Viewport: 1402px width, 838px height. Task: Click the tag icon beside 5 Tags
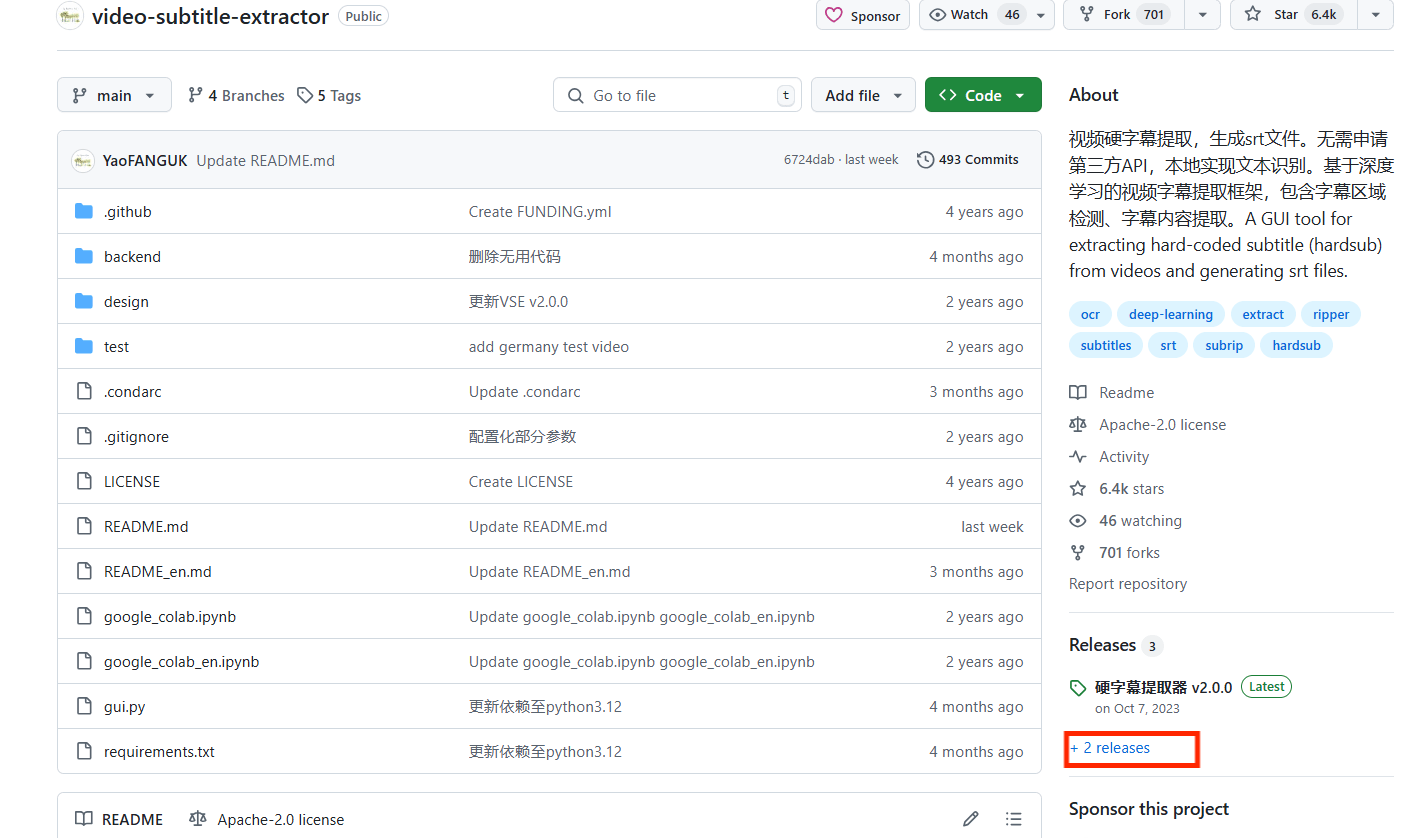click(x=305, y=96)
